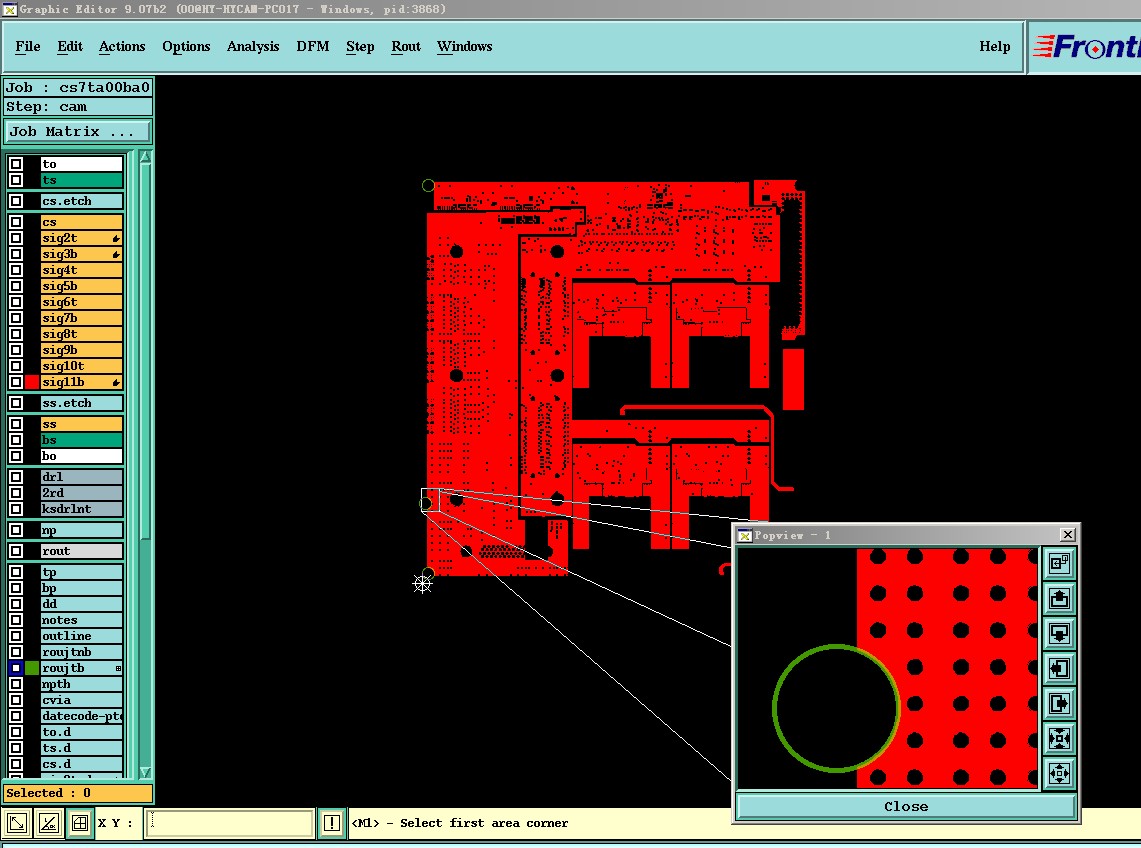Open the Options menu
The width and height of the screenshot is (1141, 848).
(186, 47)
